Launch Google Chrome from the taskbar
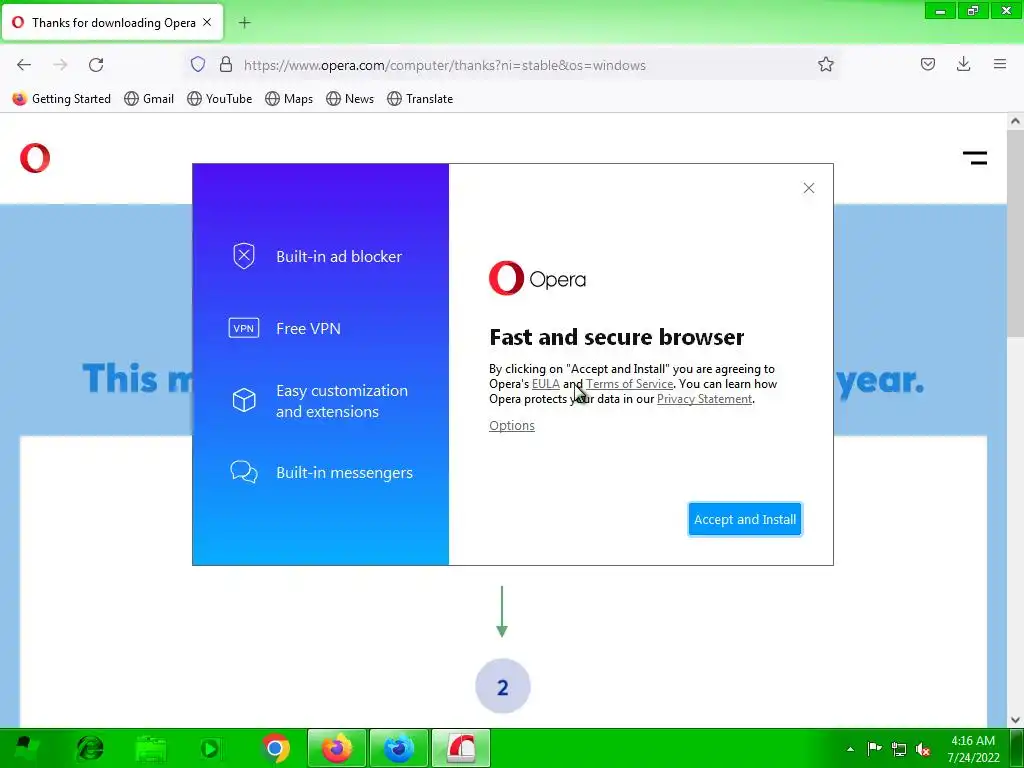This screenshot has height=768, width=1024. pyautogui.click(x=276, y=748)
